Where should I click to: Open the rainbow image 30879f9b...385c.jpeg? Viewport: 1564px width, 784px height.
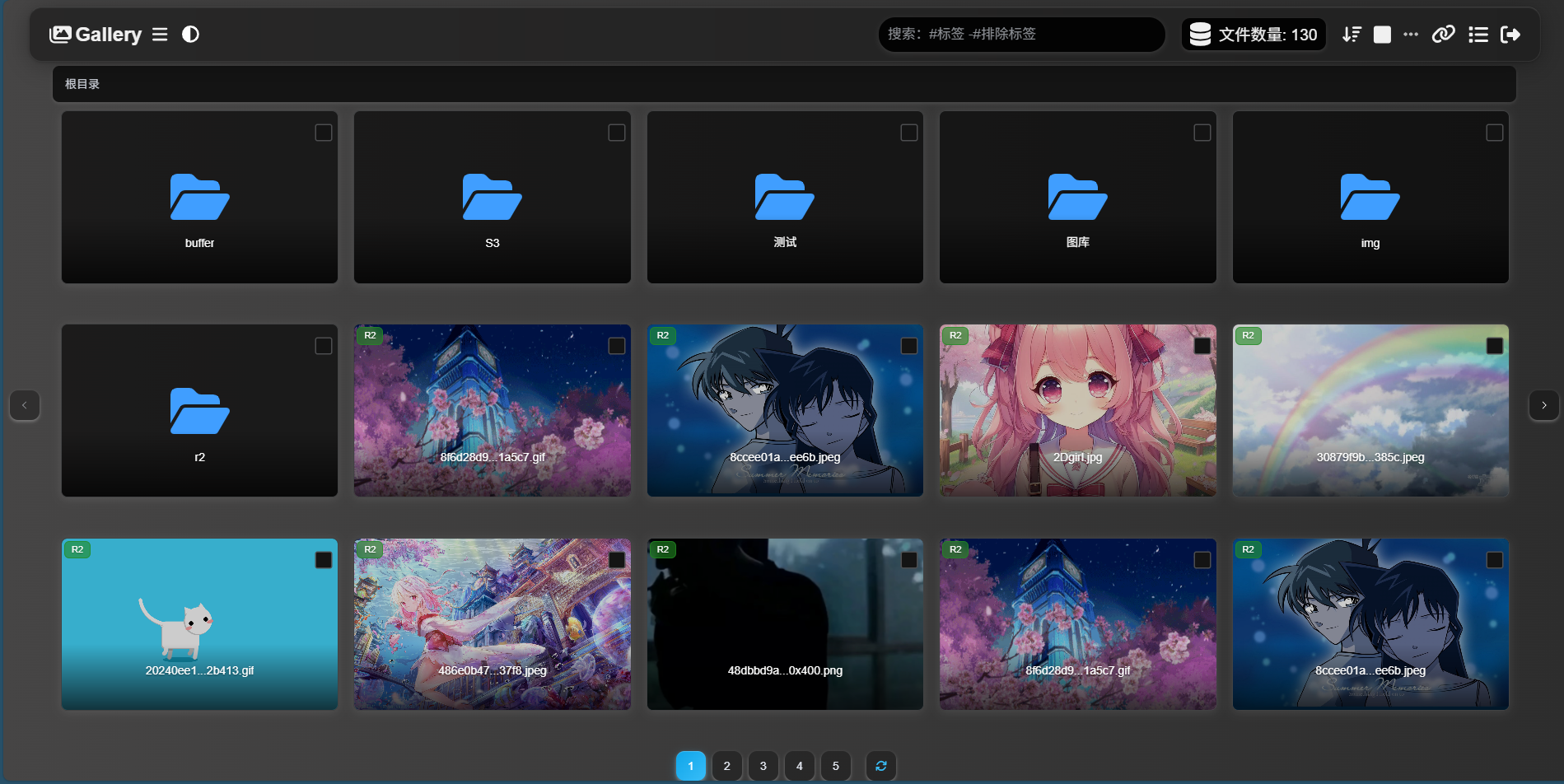(x=1370, y=410)
